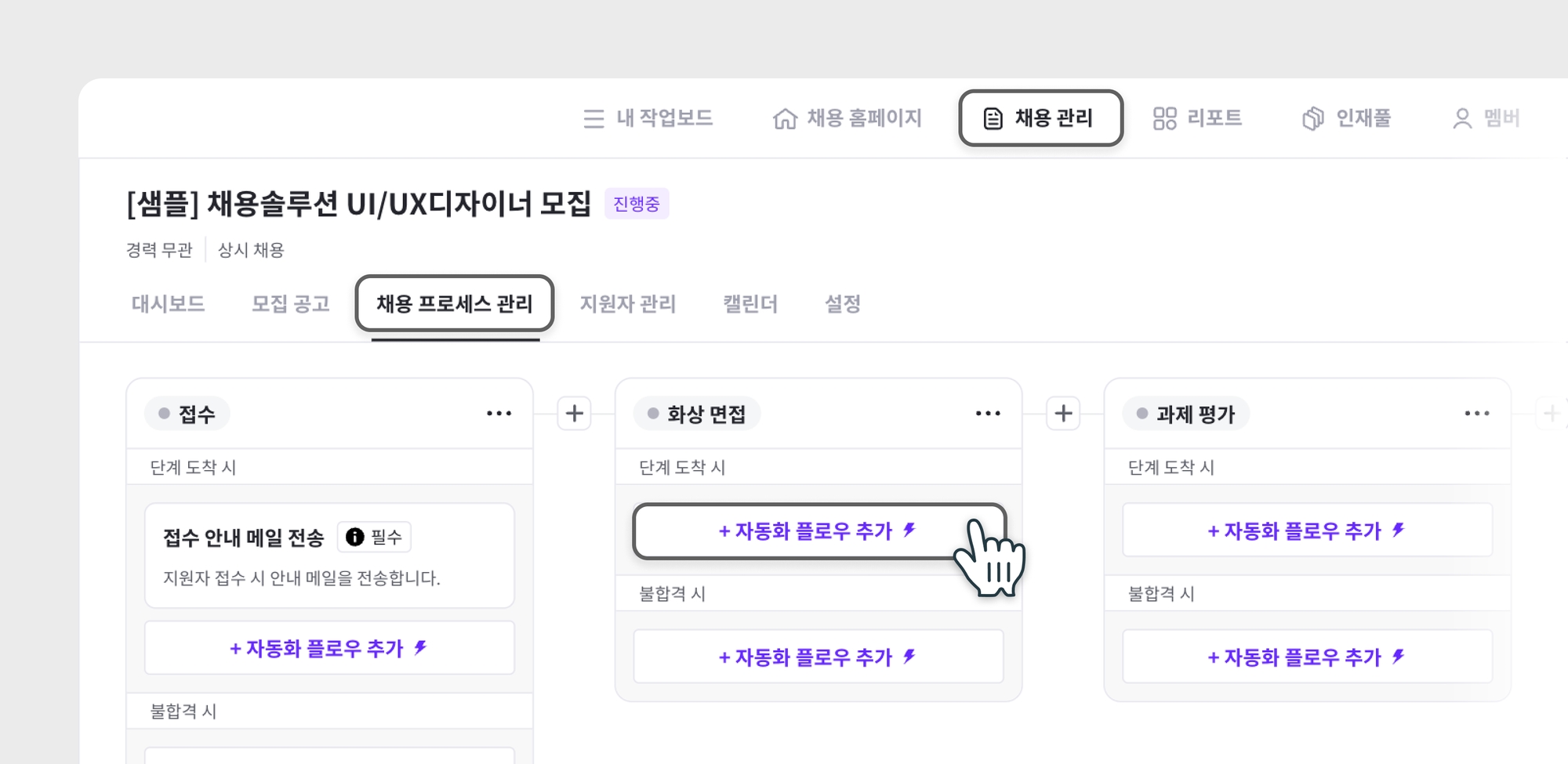Click plus button between 화상 면접 and 과제 평가
Viewport: 1568px width, 764px height.
click(x=1063, y=413)
